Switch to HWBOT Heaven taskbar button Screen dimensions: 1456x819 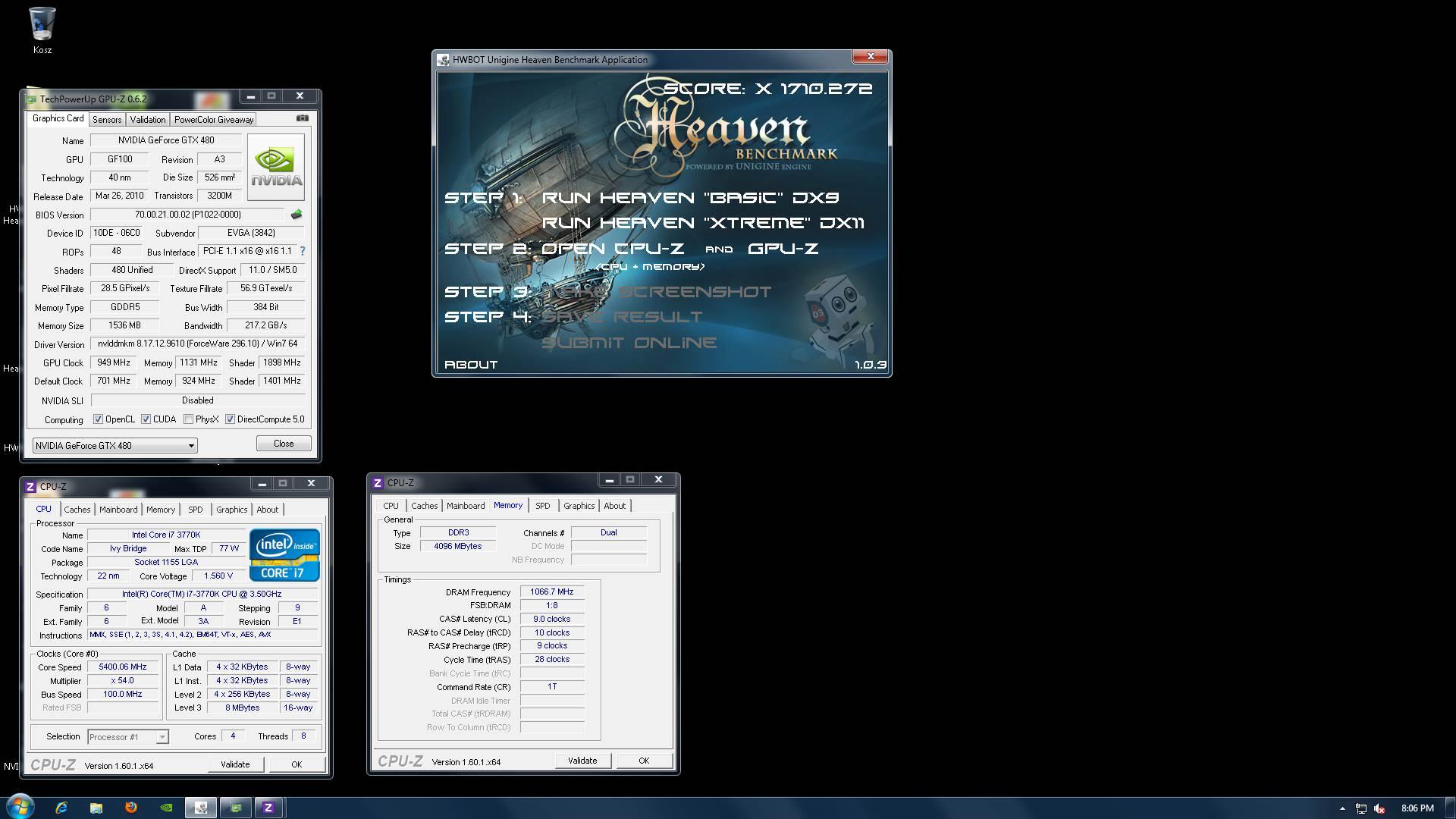201,808
